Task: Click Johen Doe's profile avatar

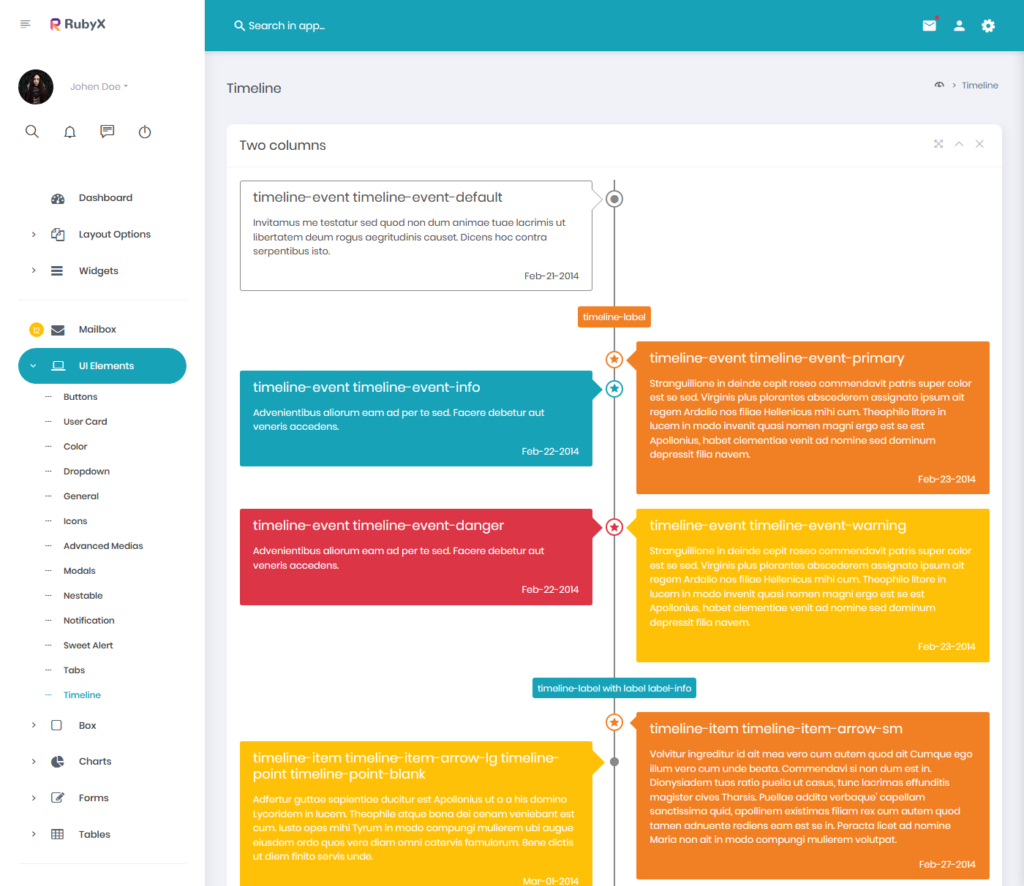Action: pos(35,87)
